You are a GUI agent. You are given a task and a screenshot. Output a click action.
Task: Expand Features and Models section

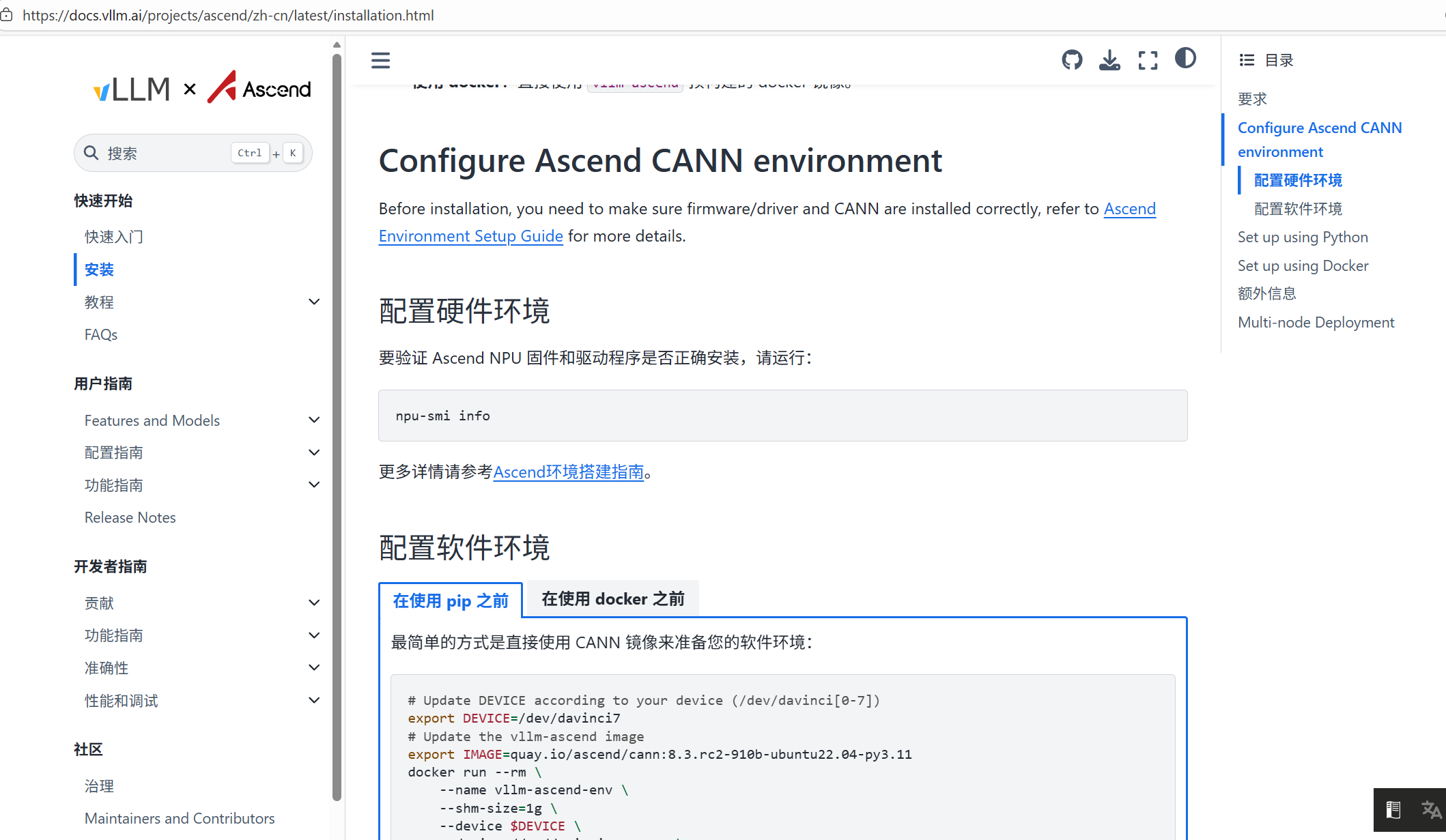tap(314, 420)
